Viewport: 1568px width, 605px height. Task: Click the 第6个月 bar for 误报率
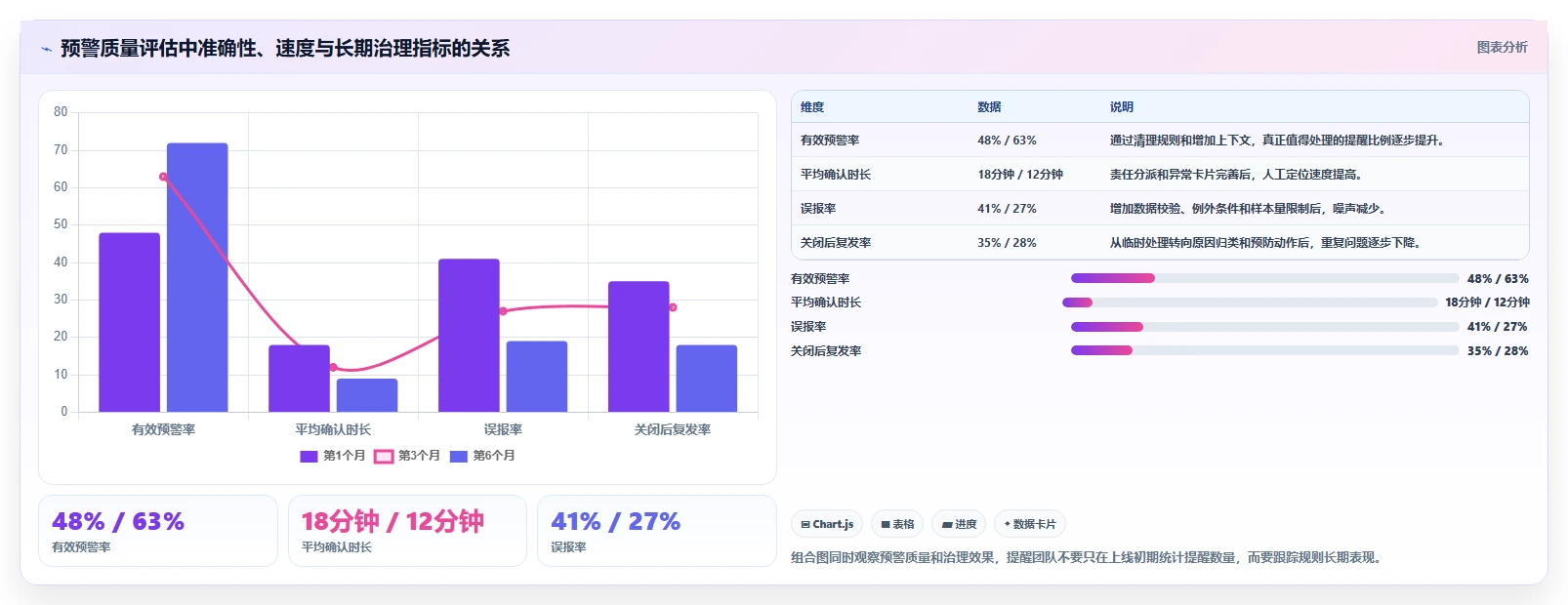click(537, 377)
